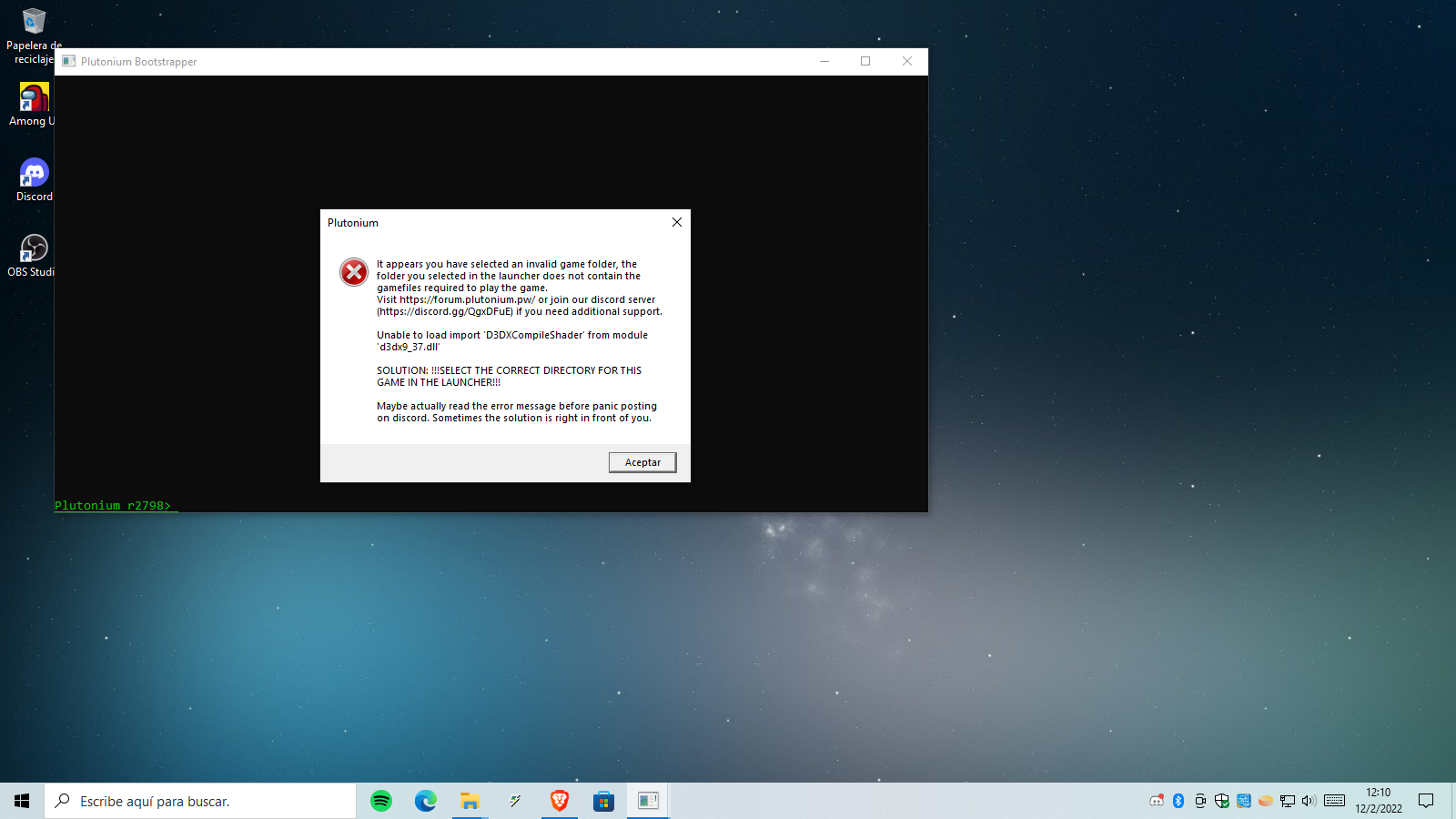This screenshot has width=1456, height=819.
Task: Open the Windows Start menu
Action: (x=22, y=801)
